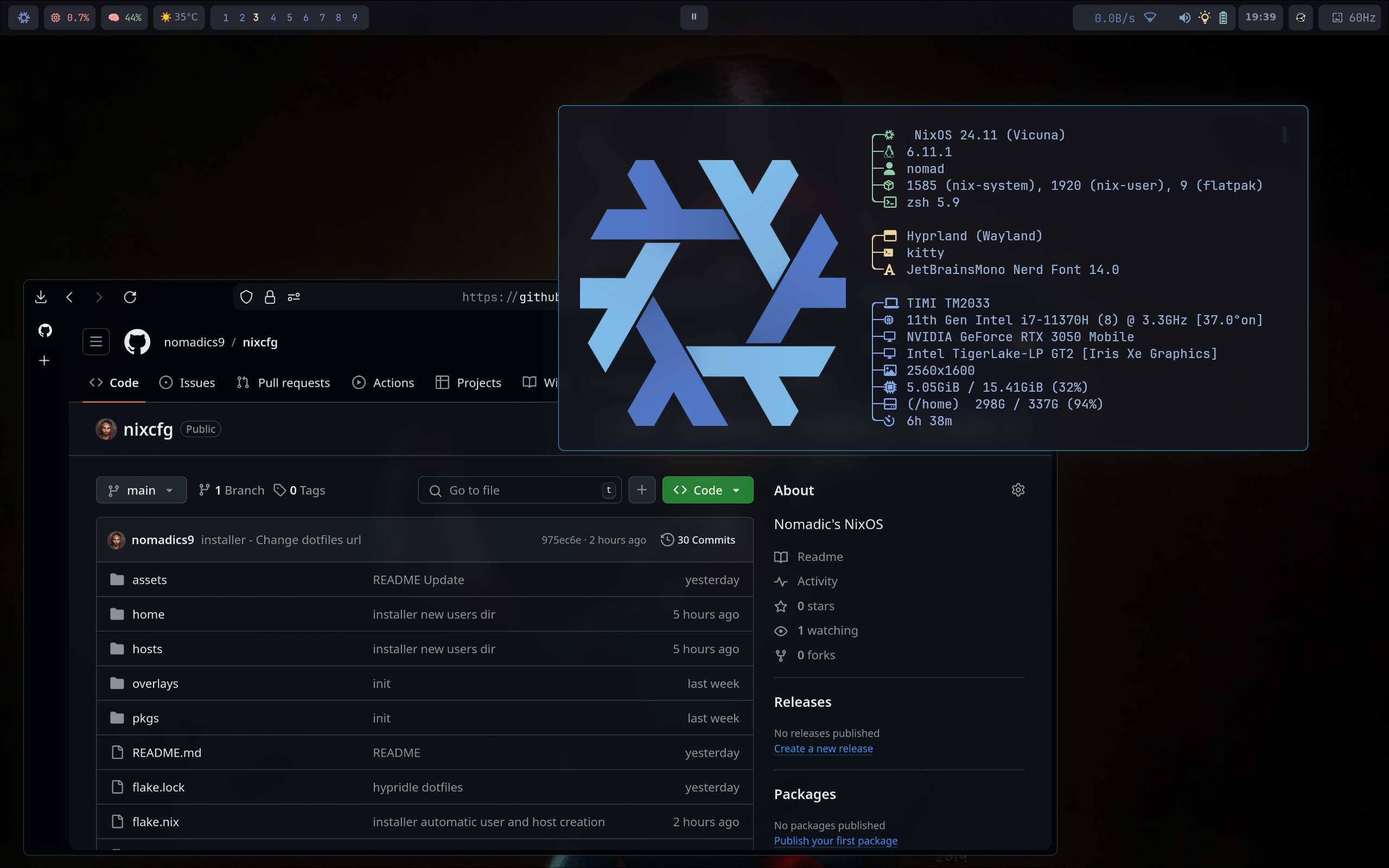The image size is (1389, 868).
Task: Expand the green Code dropdown button
Action: (708, 490)
